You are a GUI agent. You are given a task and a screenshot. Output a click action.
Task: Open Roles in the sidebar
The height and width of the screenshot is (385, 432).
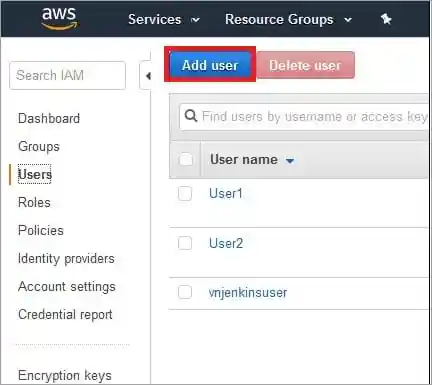pos(34,202)
